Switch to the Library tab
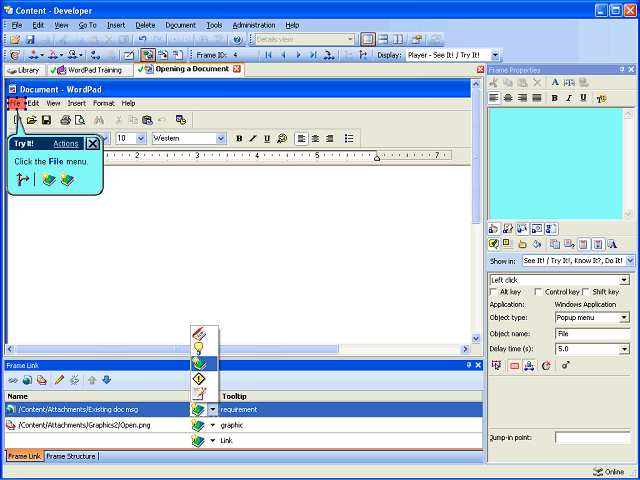This screenshot has height=480, width=640. [x=23, y=70]
